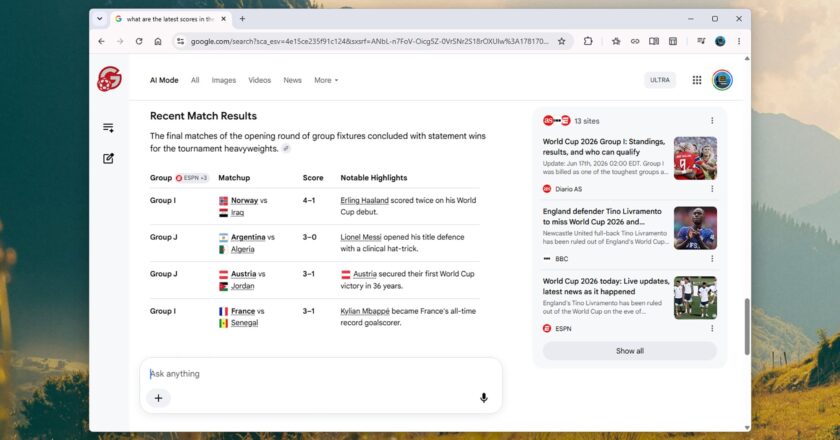Click the Lionel Messi link
The image size is (840, 440).
[361, 237]
